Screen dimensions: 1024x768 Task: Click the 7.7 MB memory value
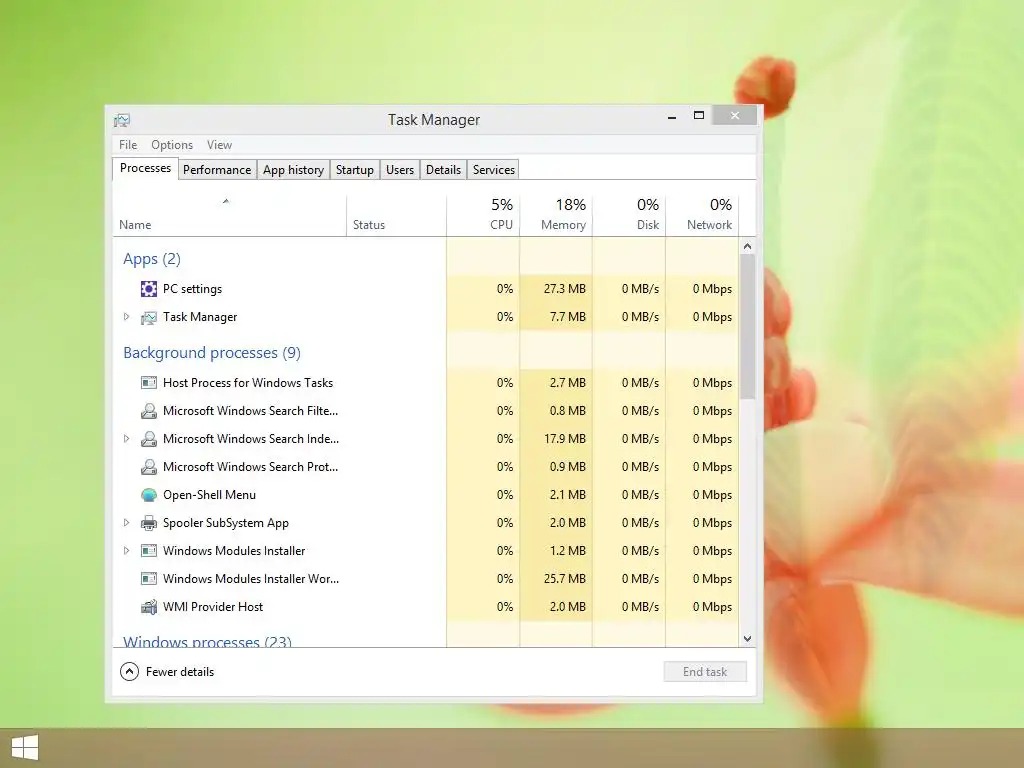point(568,317)
